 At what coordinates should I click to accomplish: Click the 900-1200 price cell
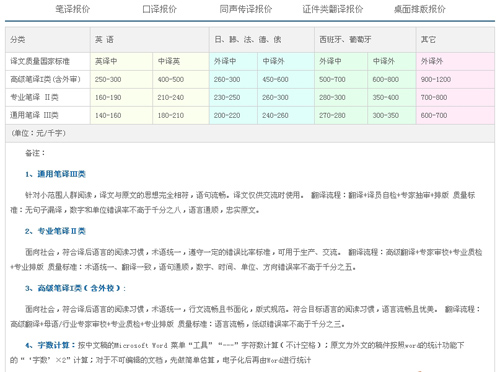pos(455,79)
